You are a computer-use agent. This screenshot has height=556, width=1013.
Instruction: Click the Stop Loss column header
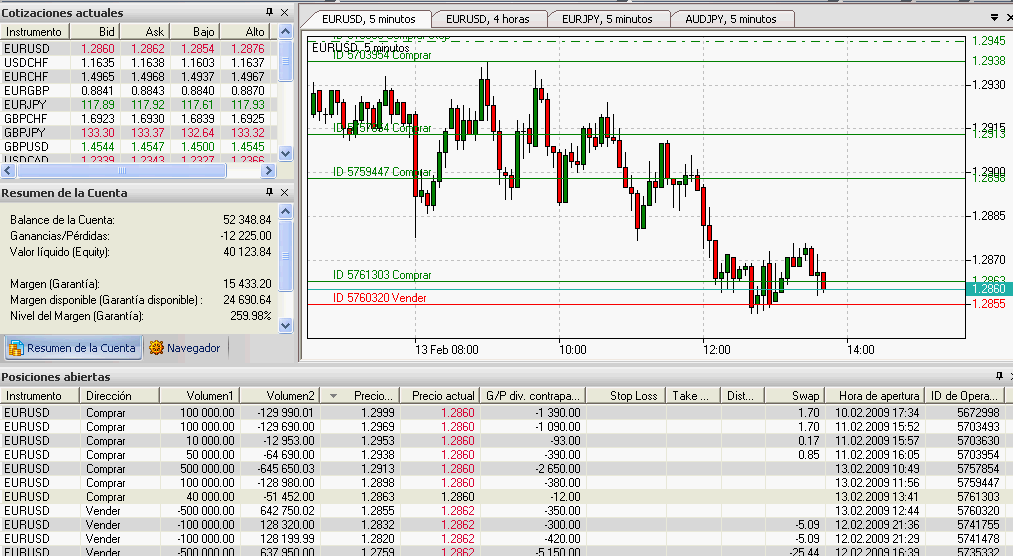[626, 396]
